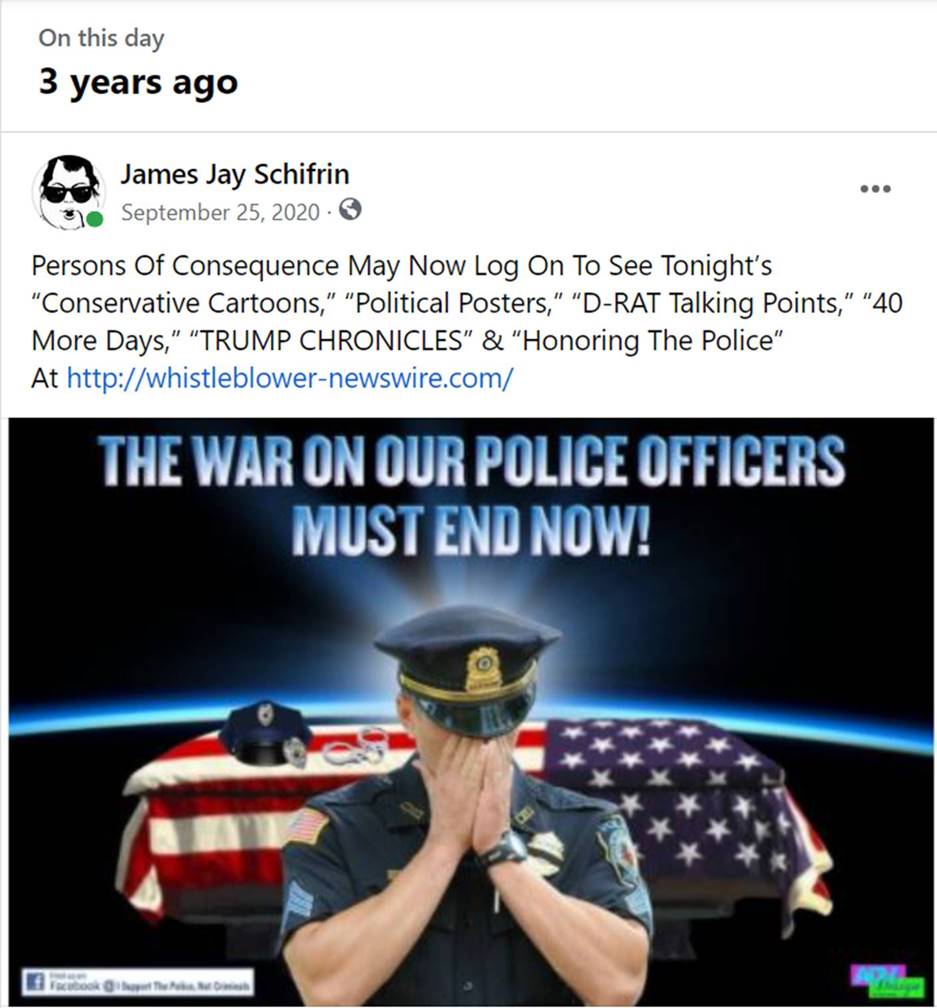Click the green online status dot

[x=94, y=219]
